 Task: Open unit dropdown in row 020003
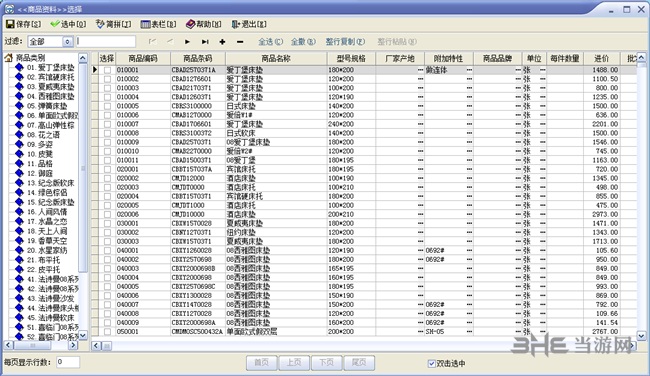(543, 187)
